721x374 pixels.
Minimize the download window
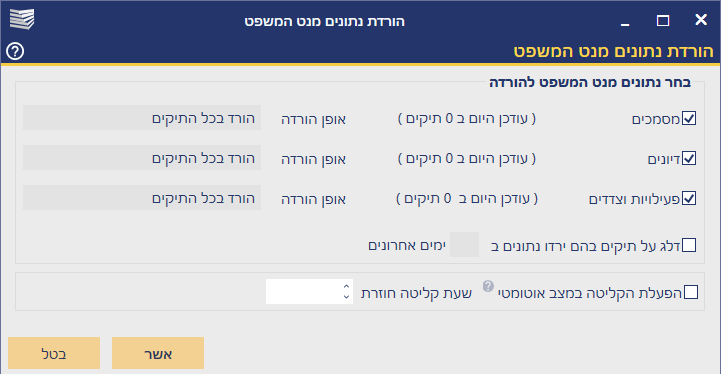pos(624,21)
